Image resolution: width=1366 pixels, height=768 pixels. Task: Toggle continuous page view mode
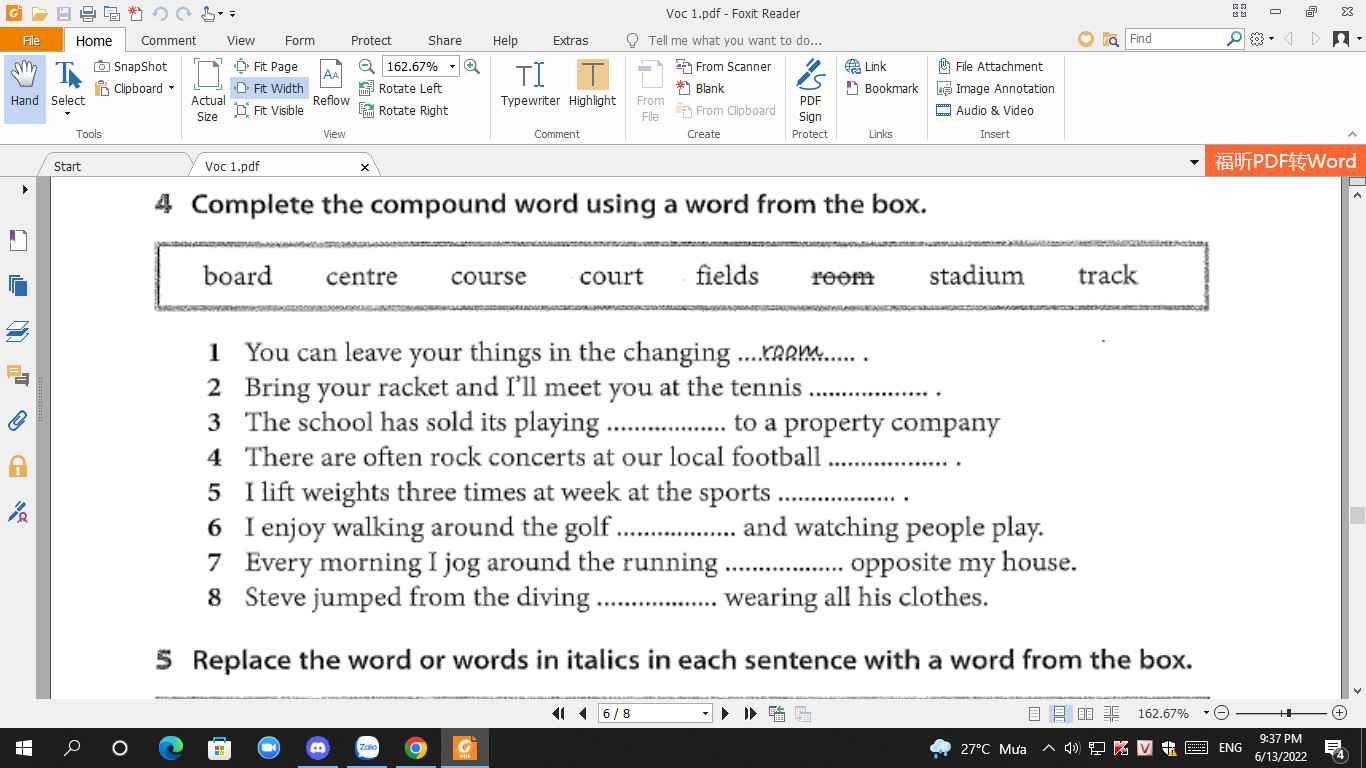1059,713
